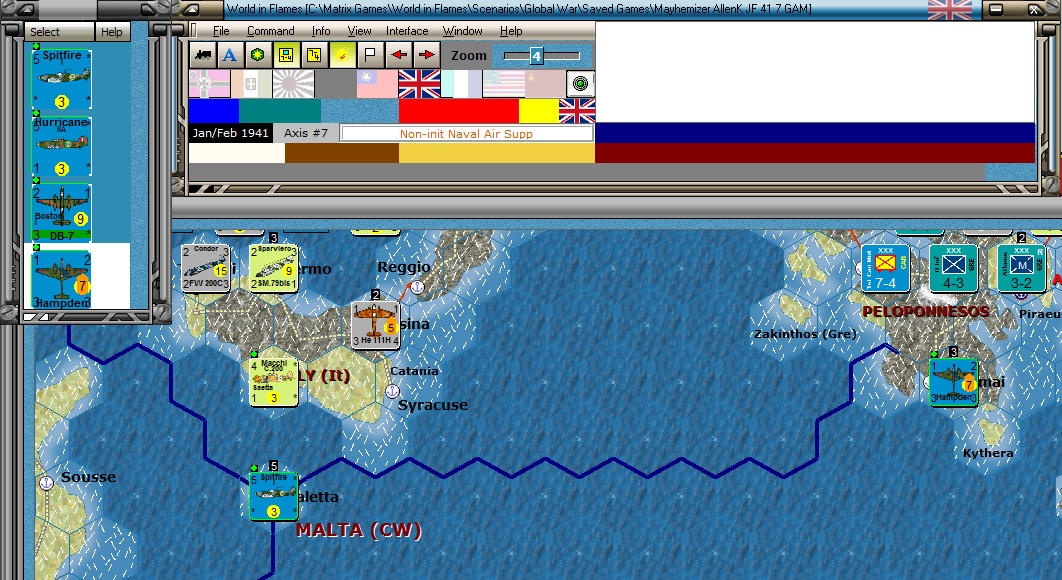Screen dimensions: 1062x580
Task: Click Catania city label
Action: (415, 371)
